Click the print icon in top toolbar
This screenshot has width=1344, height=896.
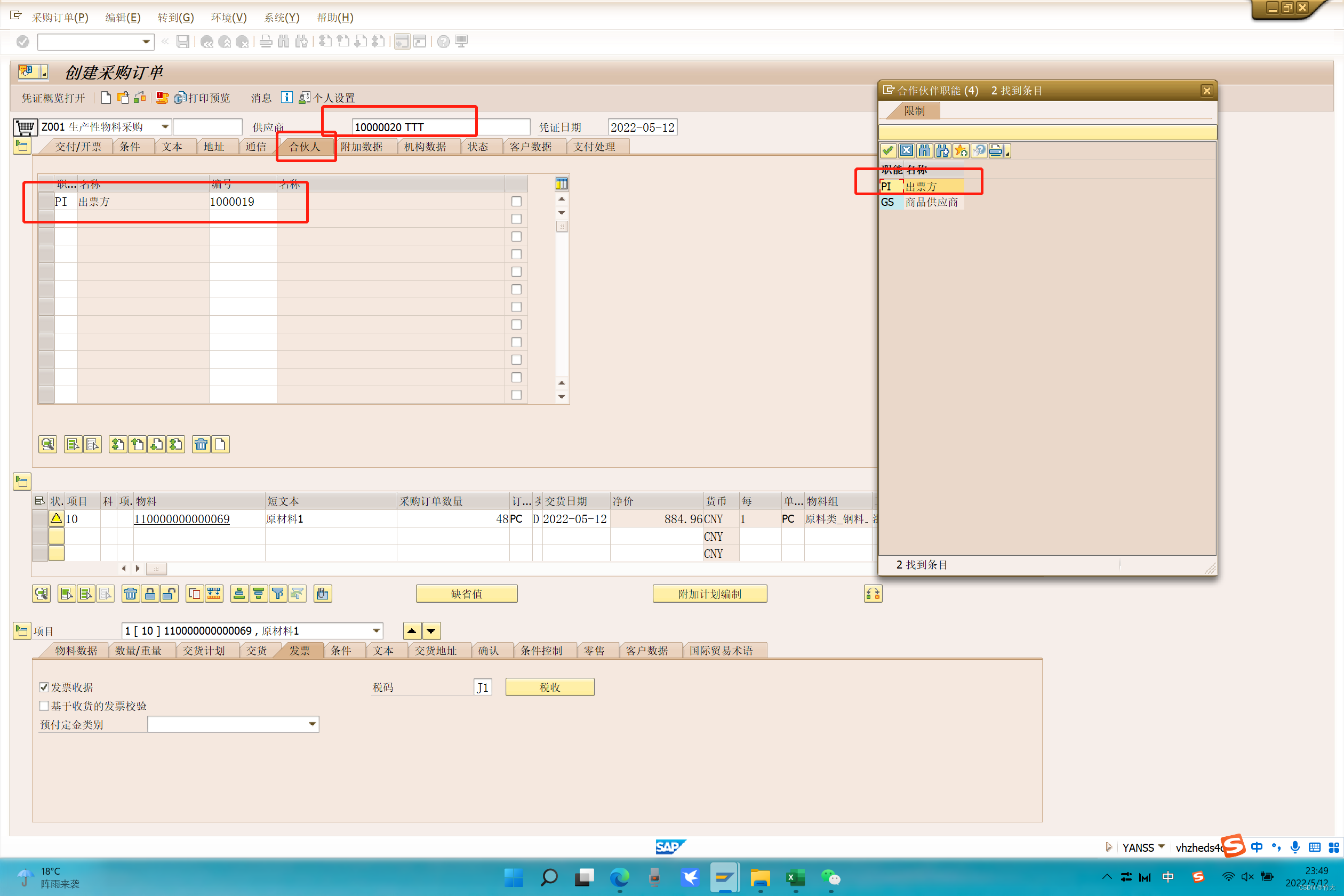point(266,41)
